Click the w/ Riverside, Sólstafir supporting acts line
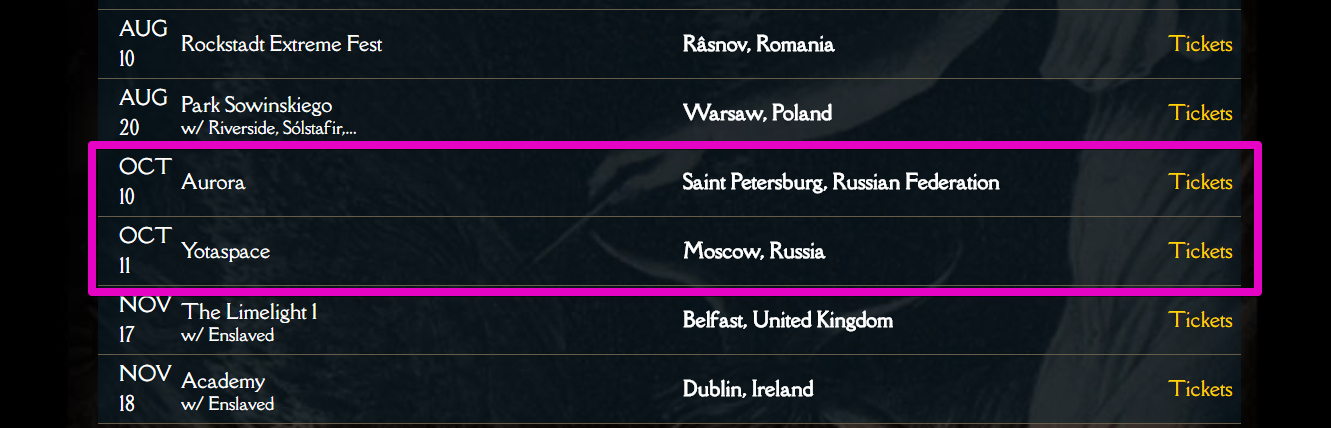The width and height of the screenshot is (1331, 428). coord(268,128)
